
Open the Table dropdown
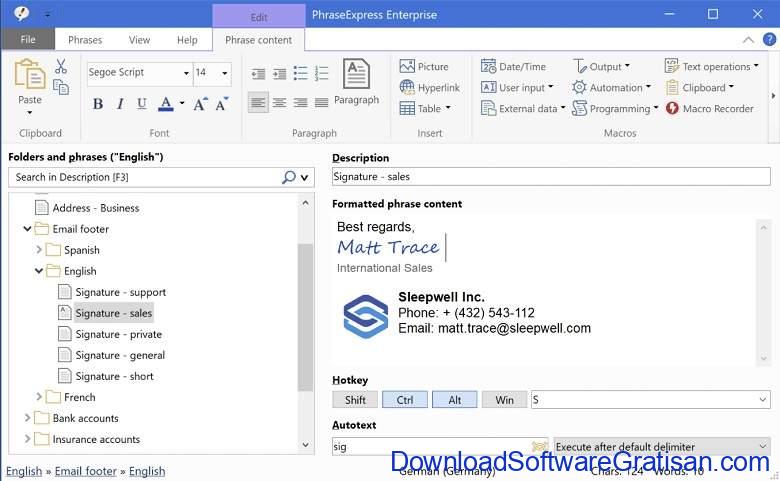point(425,108)
